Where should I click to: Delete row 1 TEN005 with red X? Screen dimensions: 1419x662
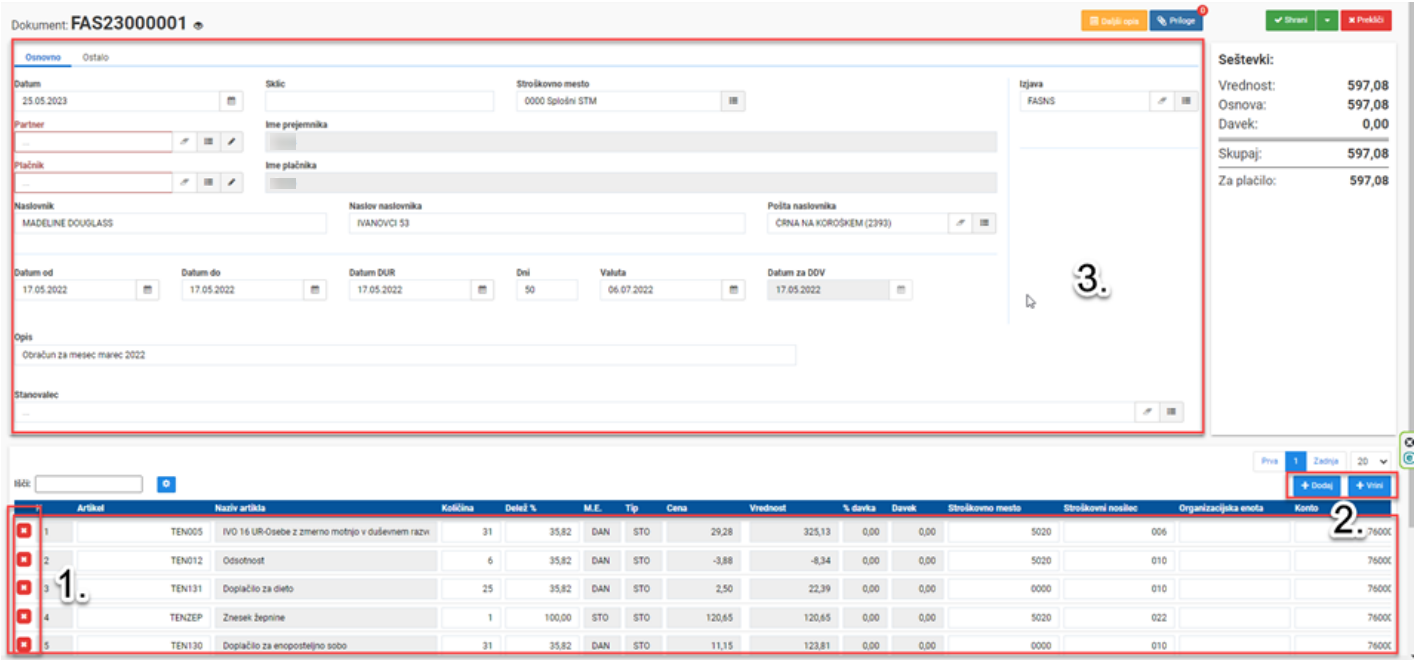(25, 532)
